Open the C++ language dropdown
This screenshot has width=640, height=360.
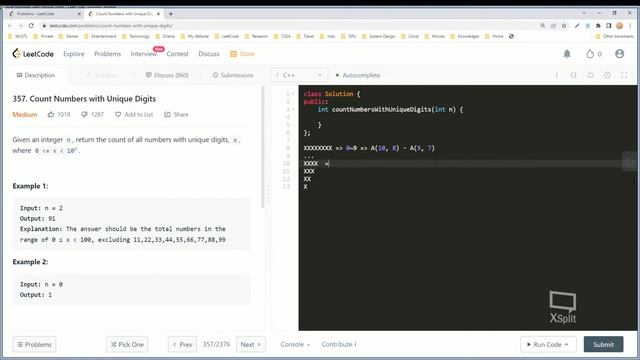pyautogui.click(x=299, y=75)
